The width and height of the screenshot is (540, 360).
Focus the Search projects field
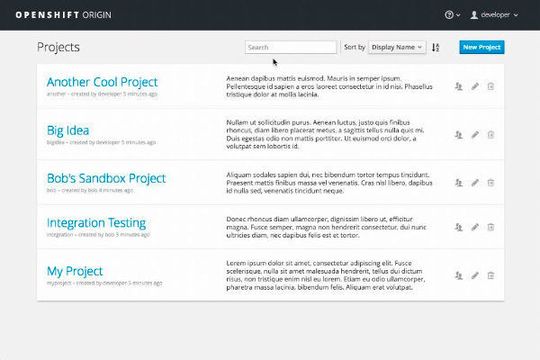(x=291, y=47)
